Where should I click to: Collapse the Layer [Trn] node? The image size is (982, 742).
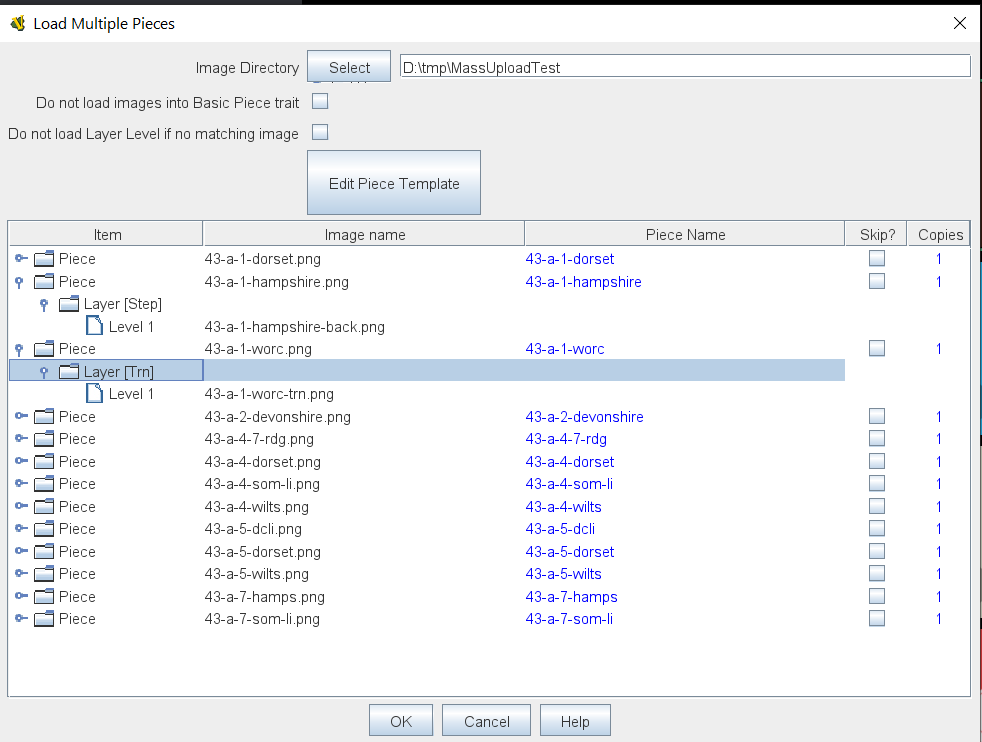click(44, 372)
